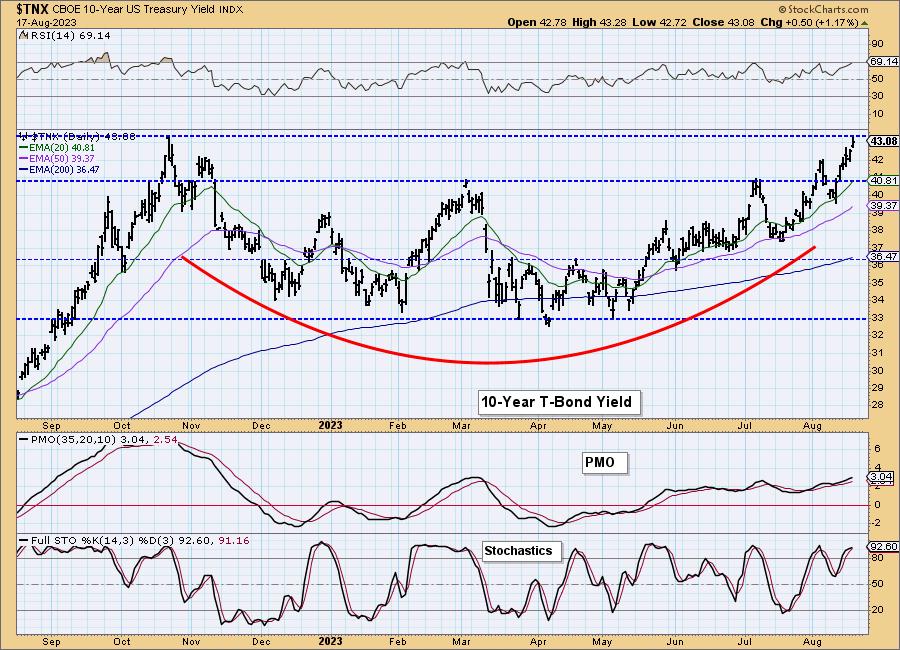
Task: Click the 39.37 EMA tag on right axis
Action: 884,205
